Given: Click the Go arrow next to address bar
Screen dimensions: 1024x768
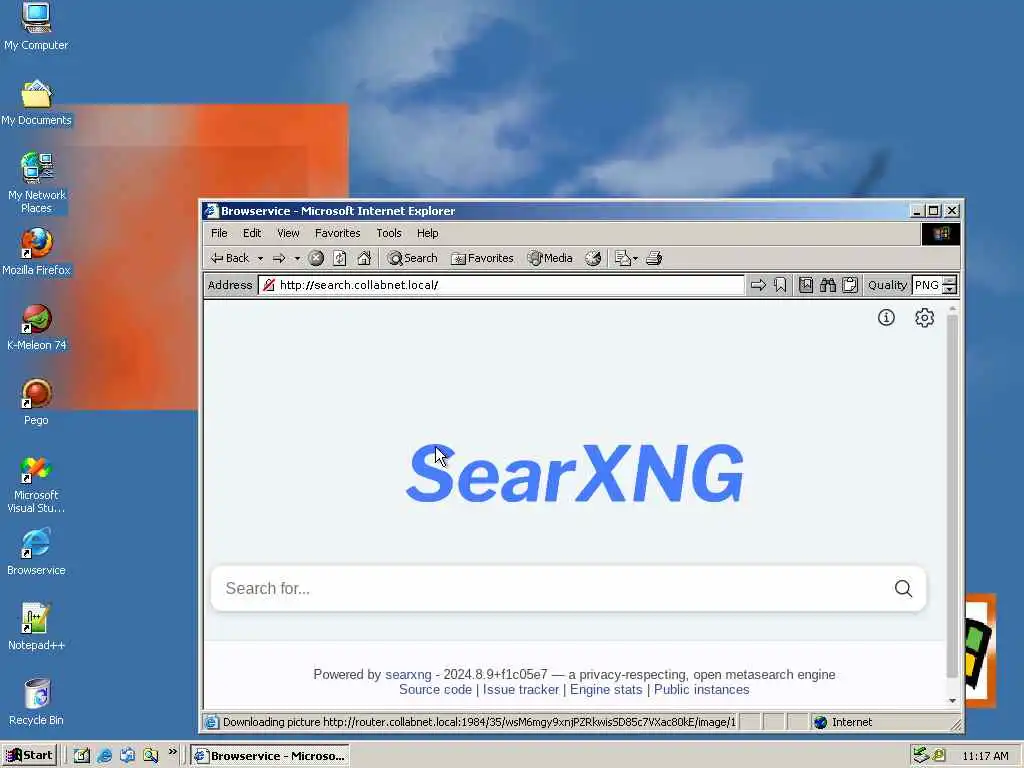Looking at the screenshot, I should click(758, 285).
